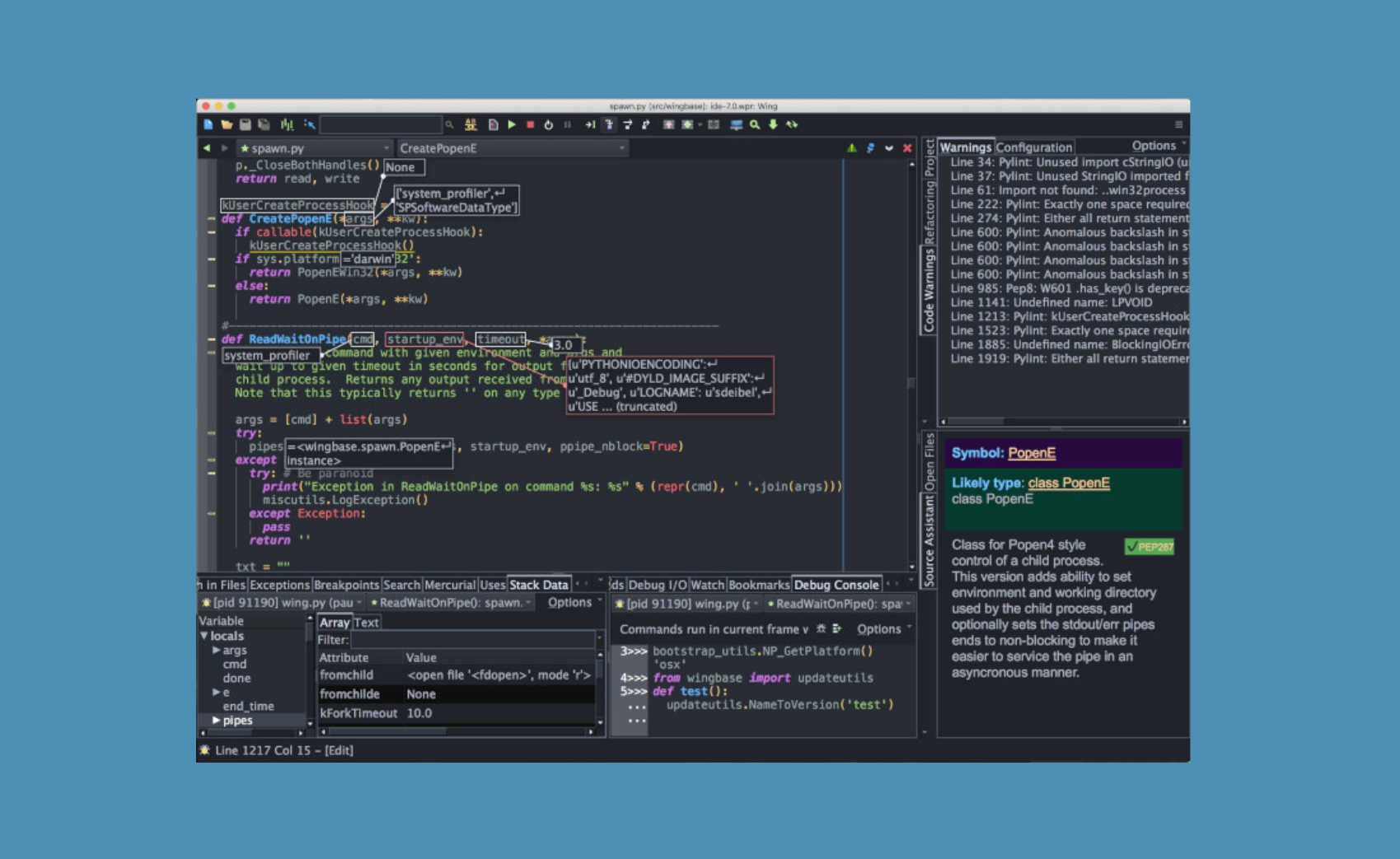Click the Filter input field
Screen dimensions: 1400x859
(x=475, y=640)
